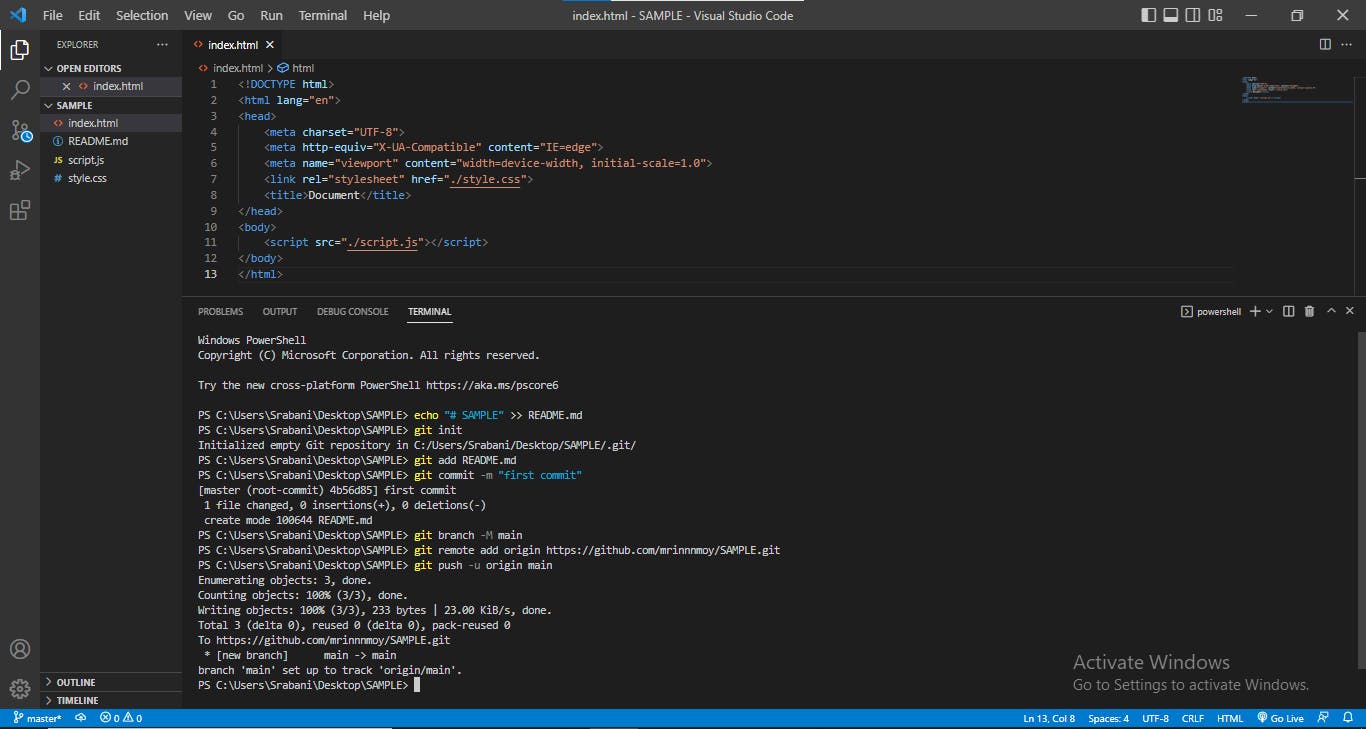The width and height of the screenshot is (1366, 729).
Task: Click the master branch status item
Action: point(36,718)
